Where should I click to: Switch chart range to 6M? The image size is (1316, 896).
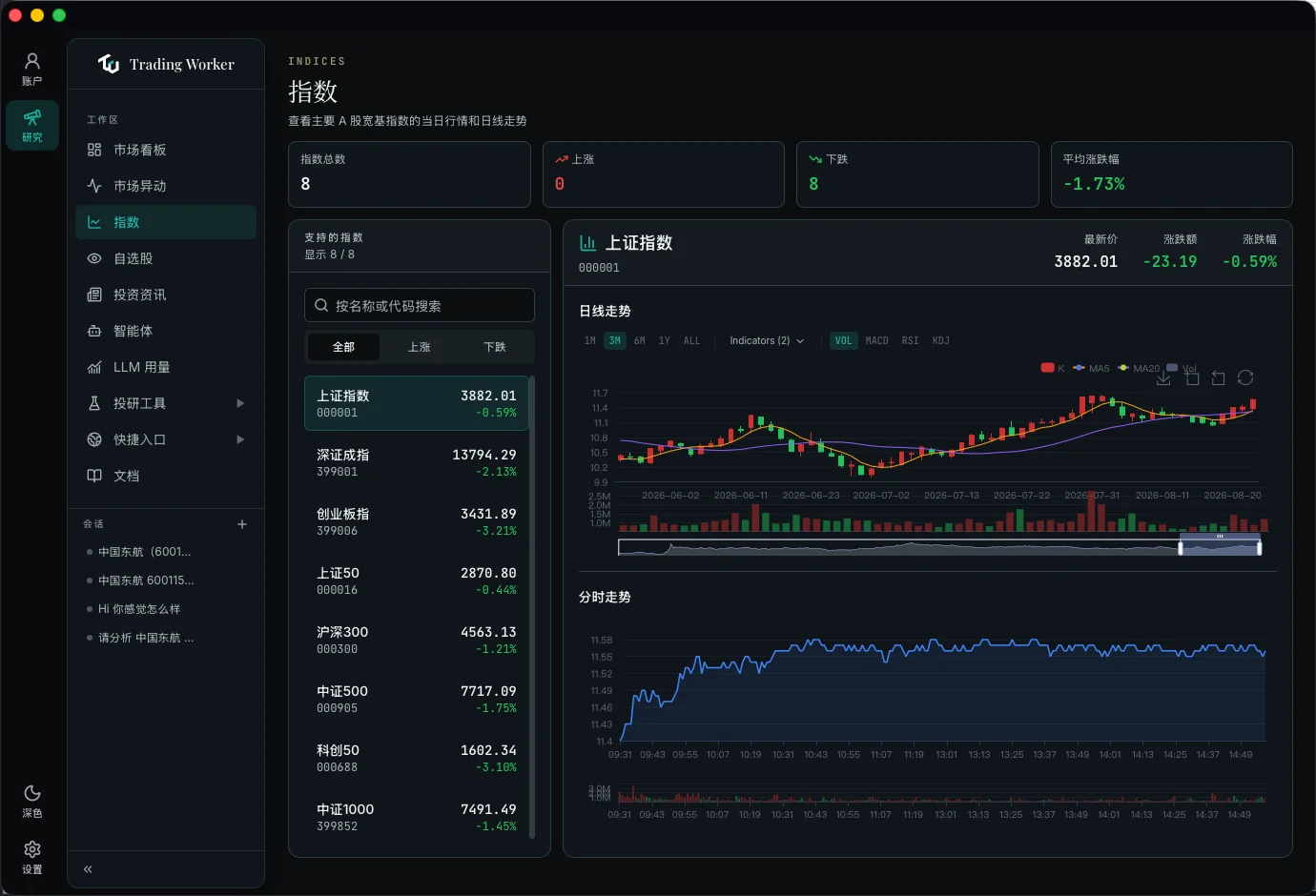click(x=640, y=340)
